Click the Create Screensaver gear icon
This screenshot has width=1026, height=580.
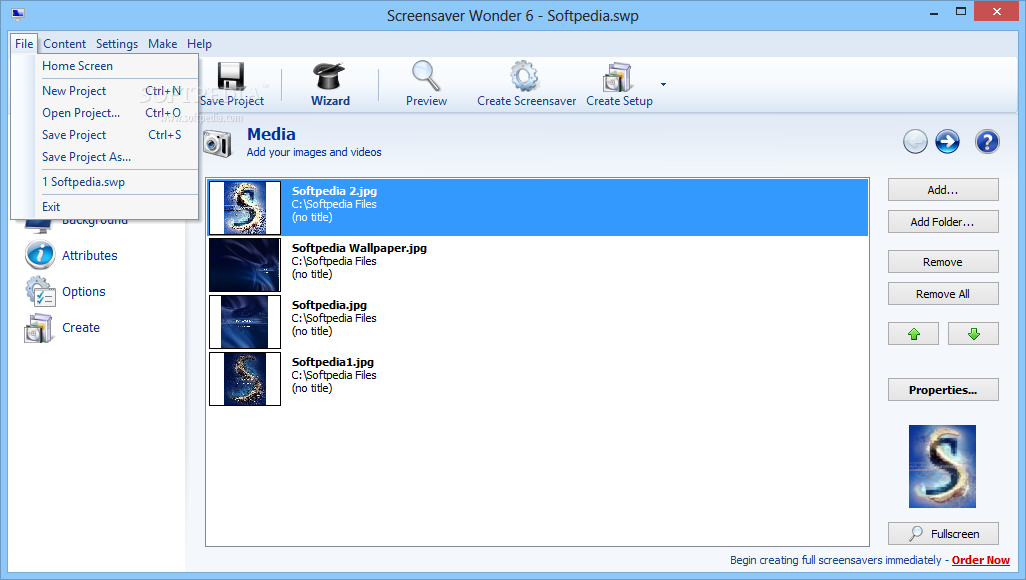pyautogui.click(x=525, y=76)
